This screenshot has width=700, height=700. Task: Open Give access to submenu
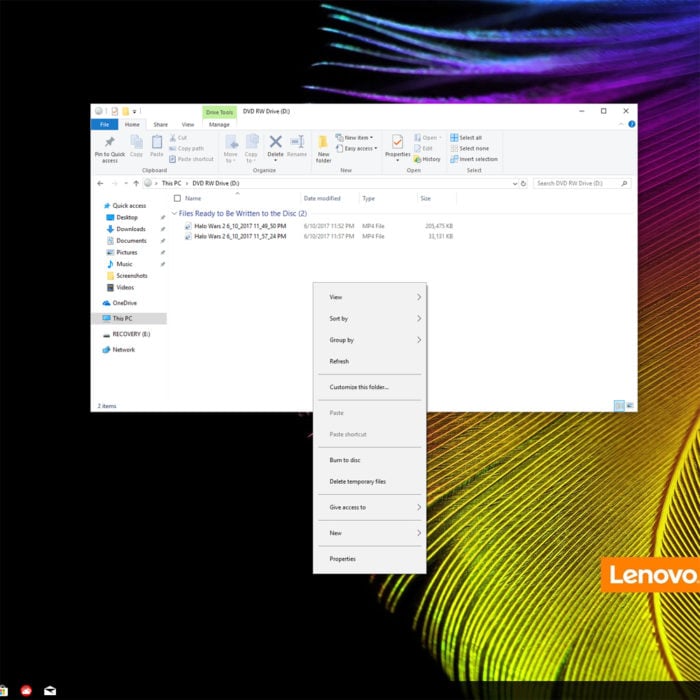370,507
